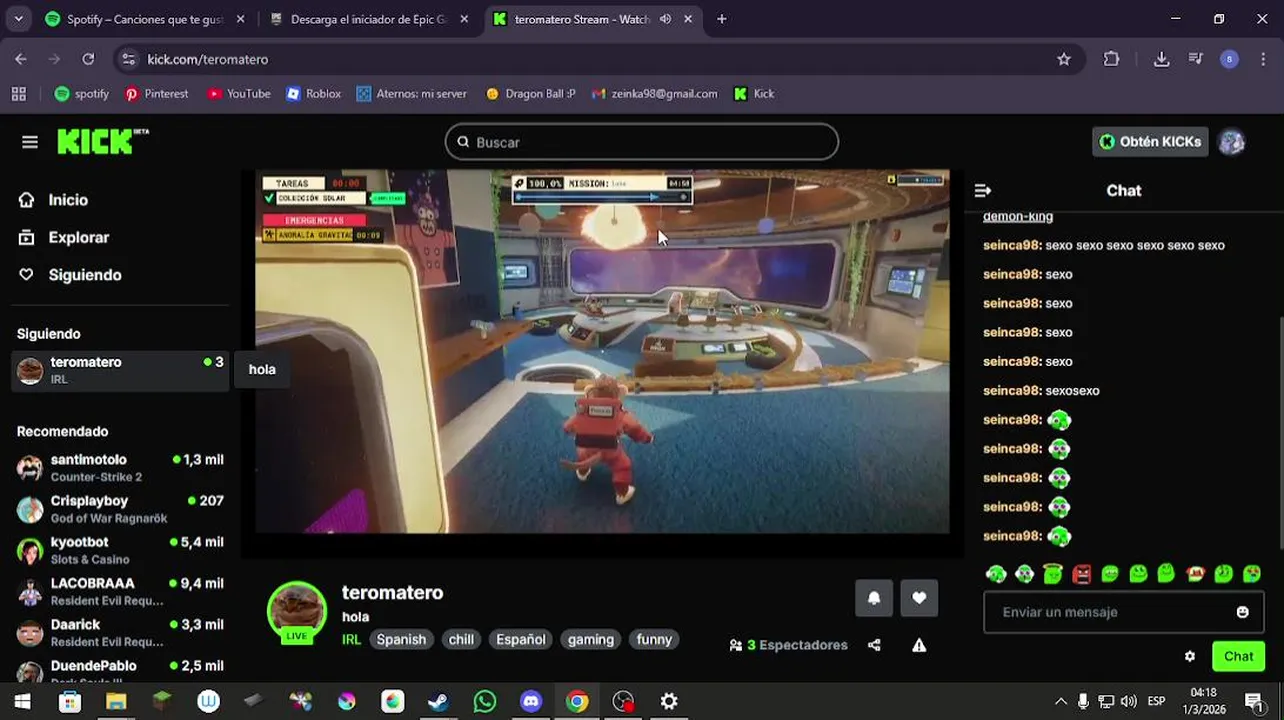Click the address bar URL kick.com/teromatero

(x=207, y=59)
